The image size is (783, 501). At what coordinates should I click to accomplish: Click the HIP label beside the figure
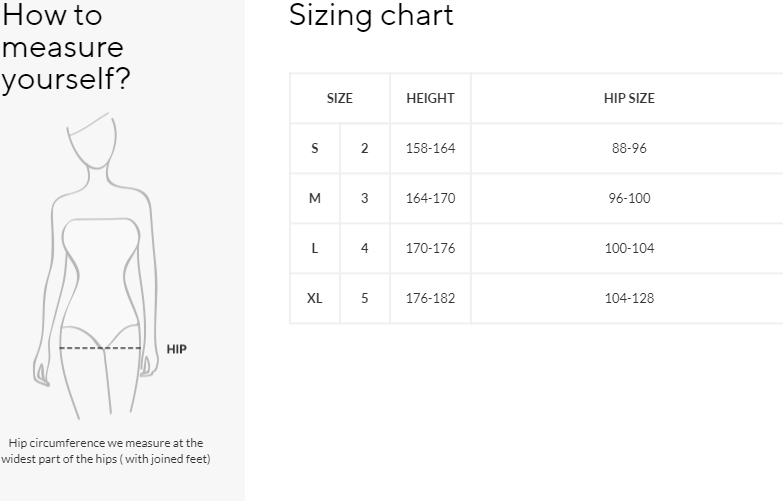click(x=176, y=349)
